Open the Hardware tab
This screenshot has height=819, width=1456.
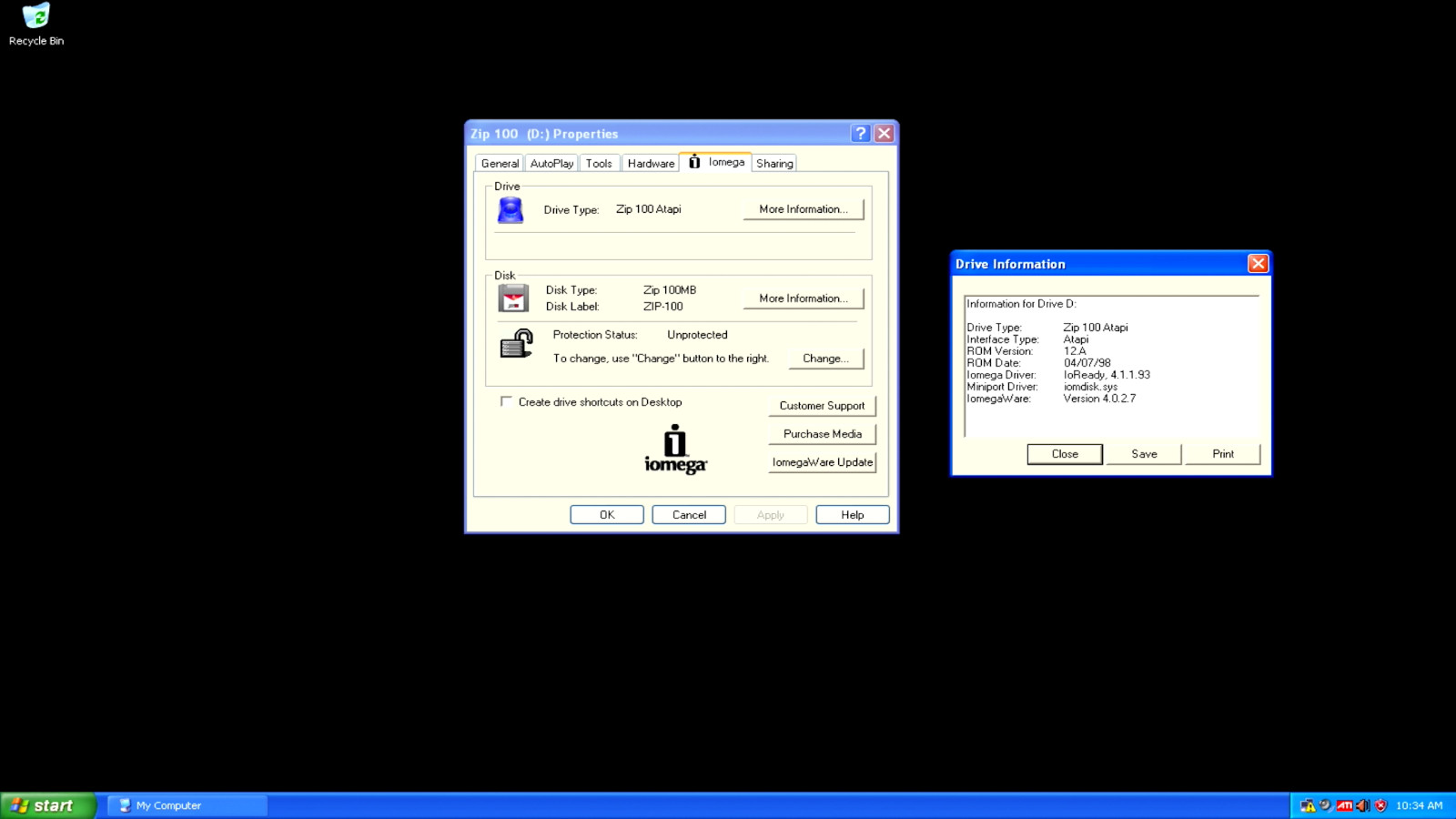tap(651, 164)
